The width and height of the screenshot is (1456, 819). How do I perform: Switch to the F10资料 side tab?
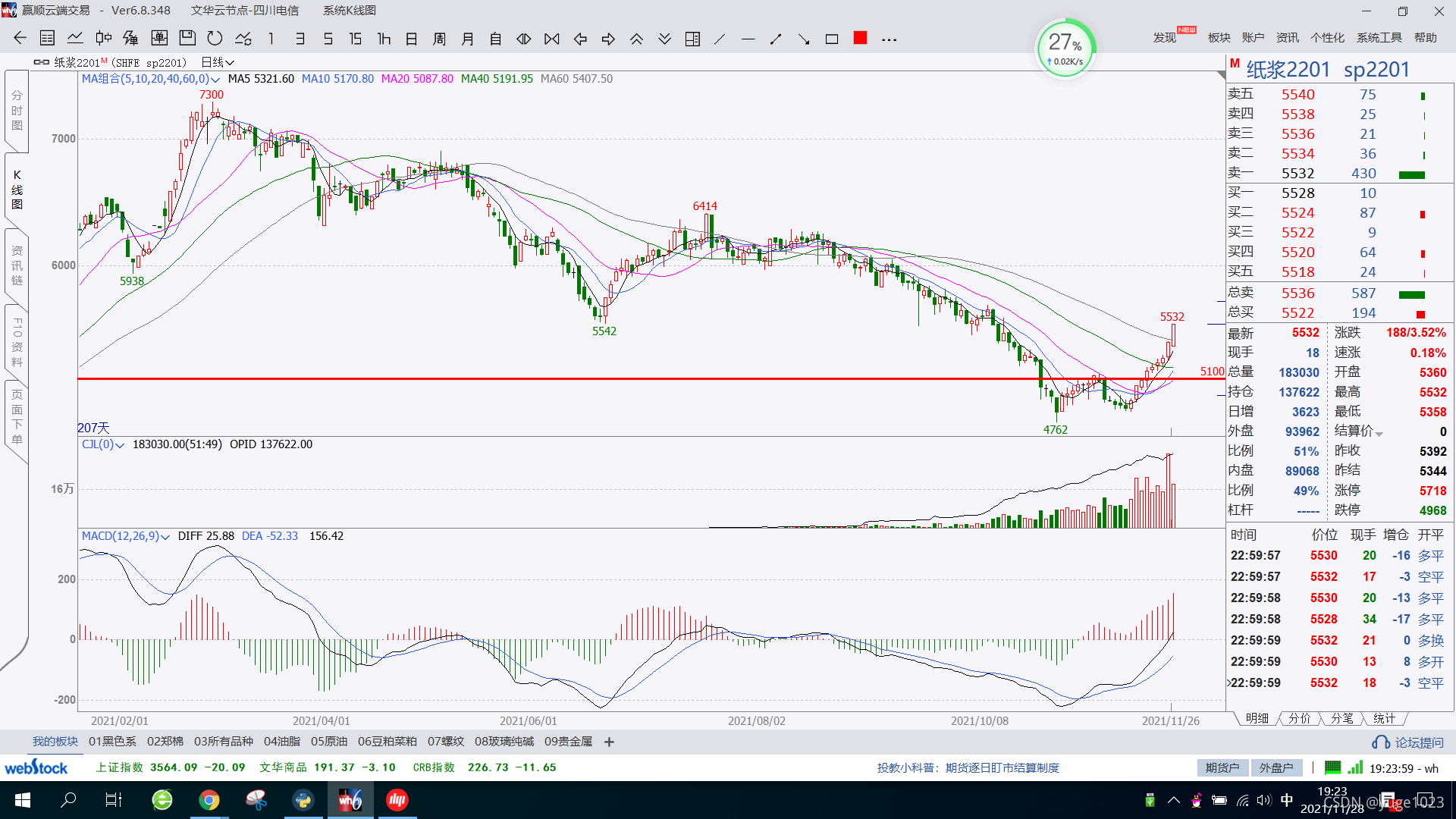pos(17,342)
